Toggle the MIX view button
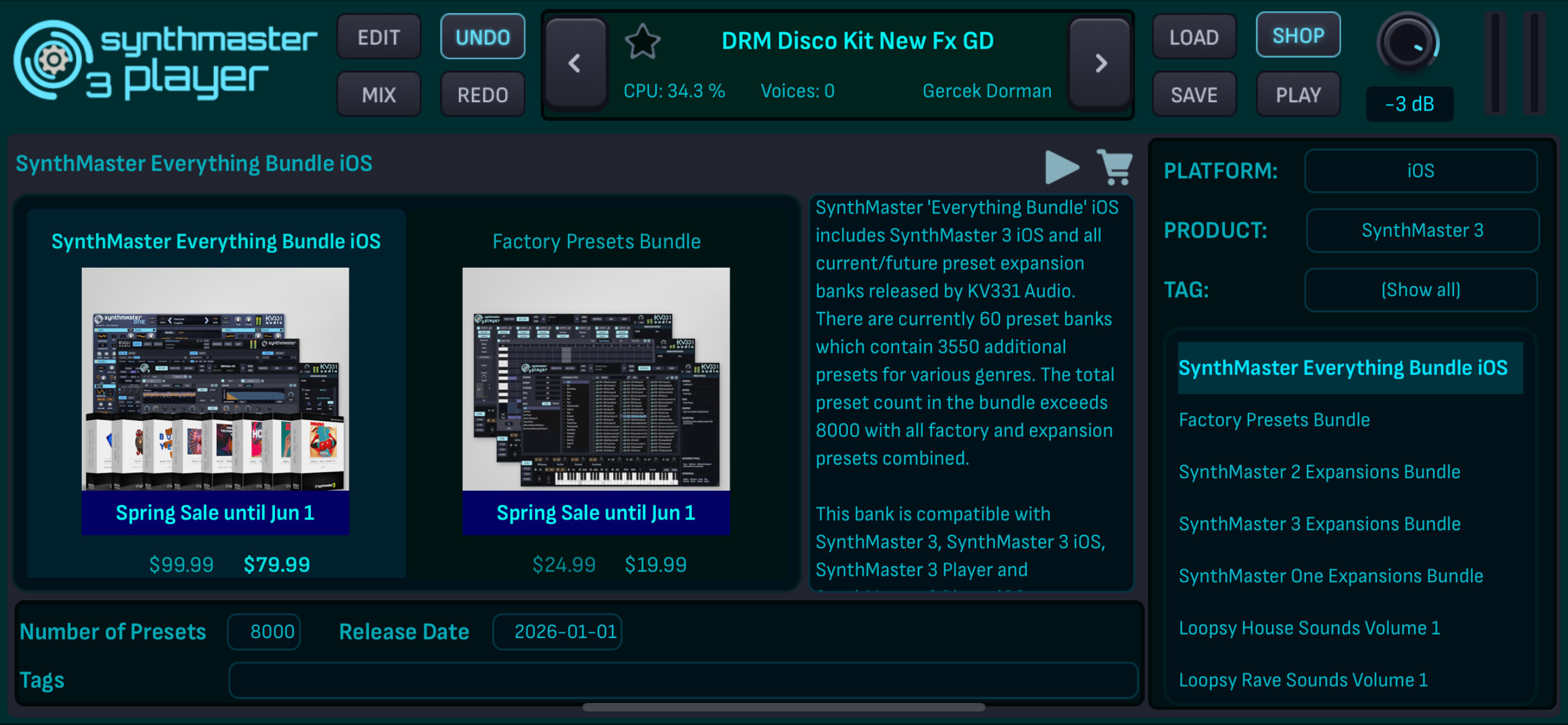This screenshot has width=1568, height=725. [x=379, y=94]
